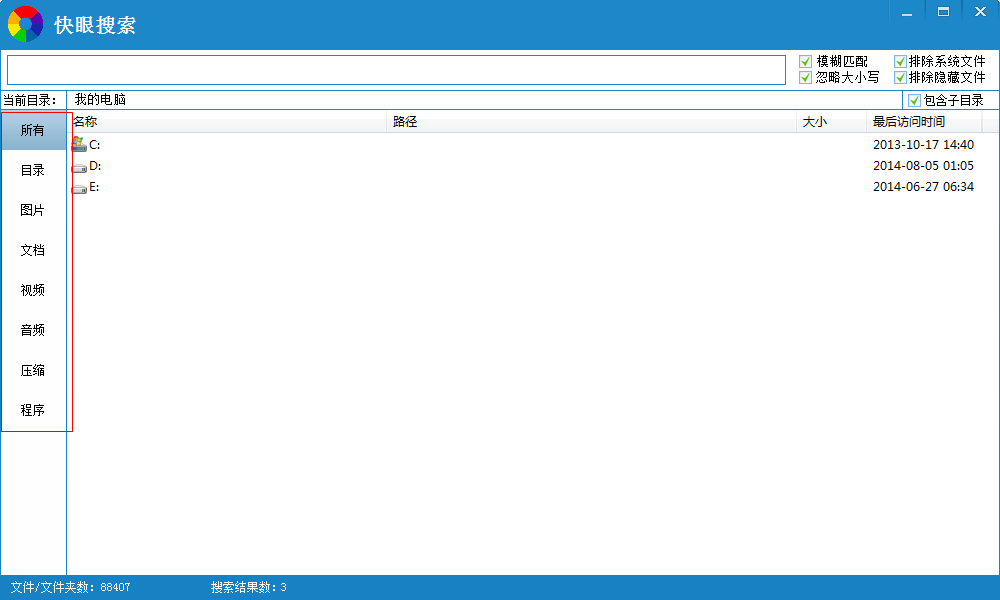Sort by the 名称 column header
The height and width of the screenshot is (600, 1000).
click(x=227, y=122)
